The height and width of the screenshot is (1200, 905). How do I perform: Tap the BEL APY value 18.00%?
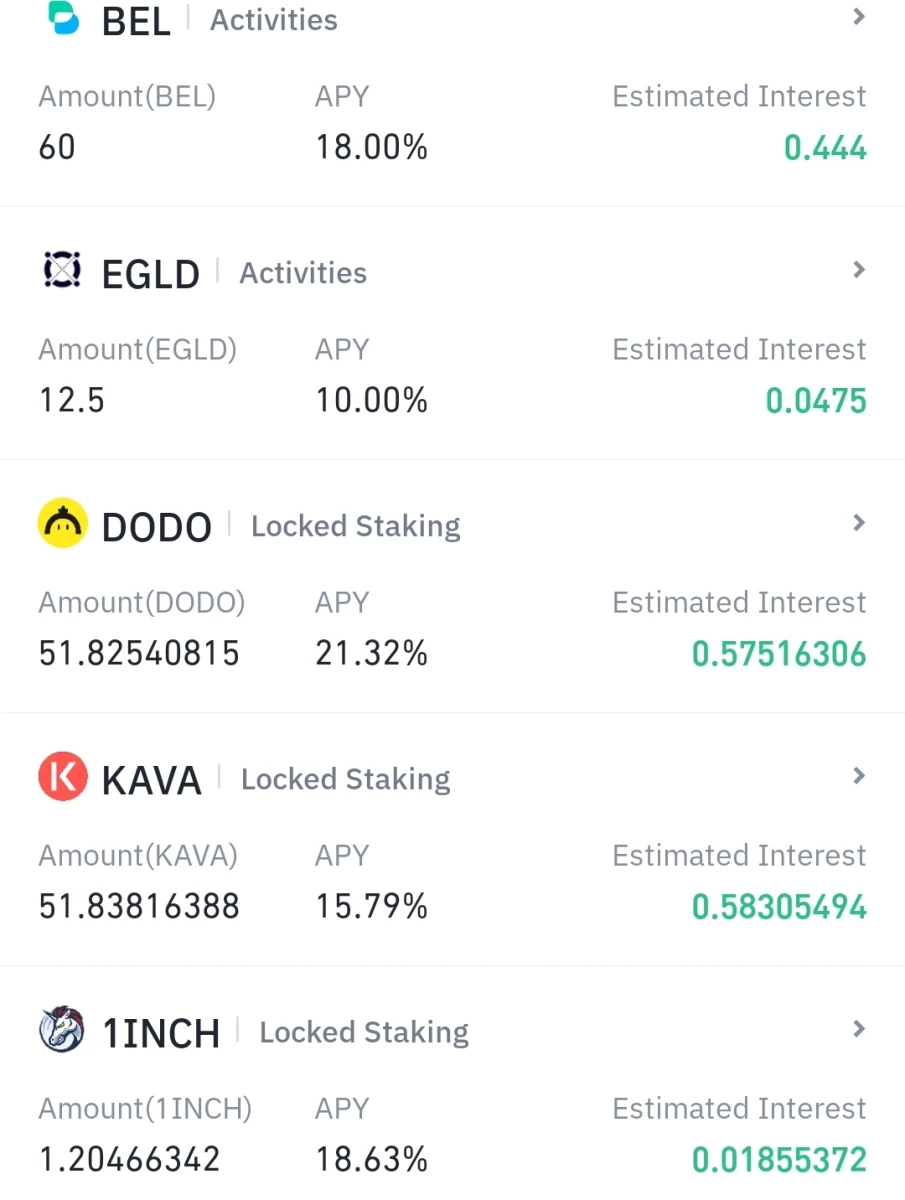(372, 148)
